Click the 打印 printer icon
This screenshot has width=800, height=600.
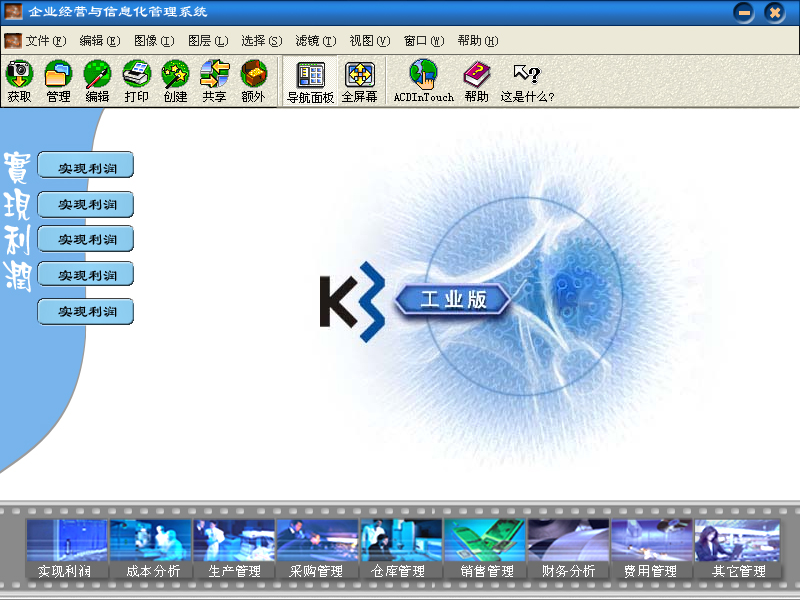coord(136,81)
